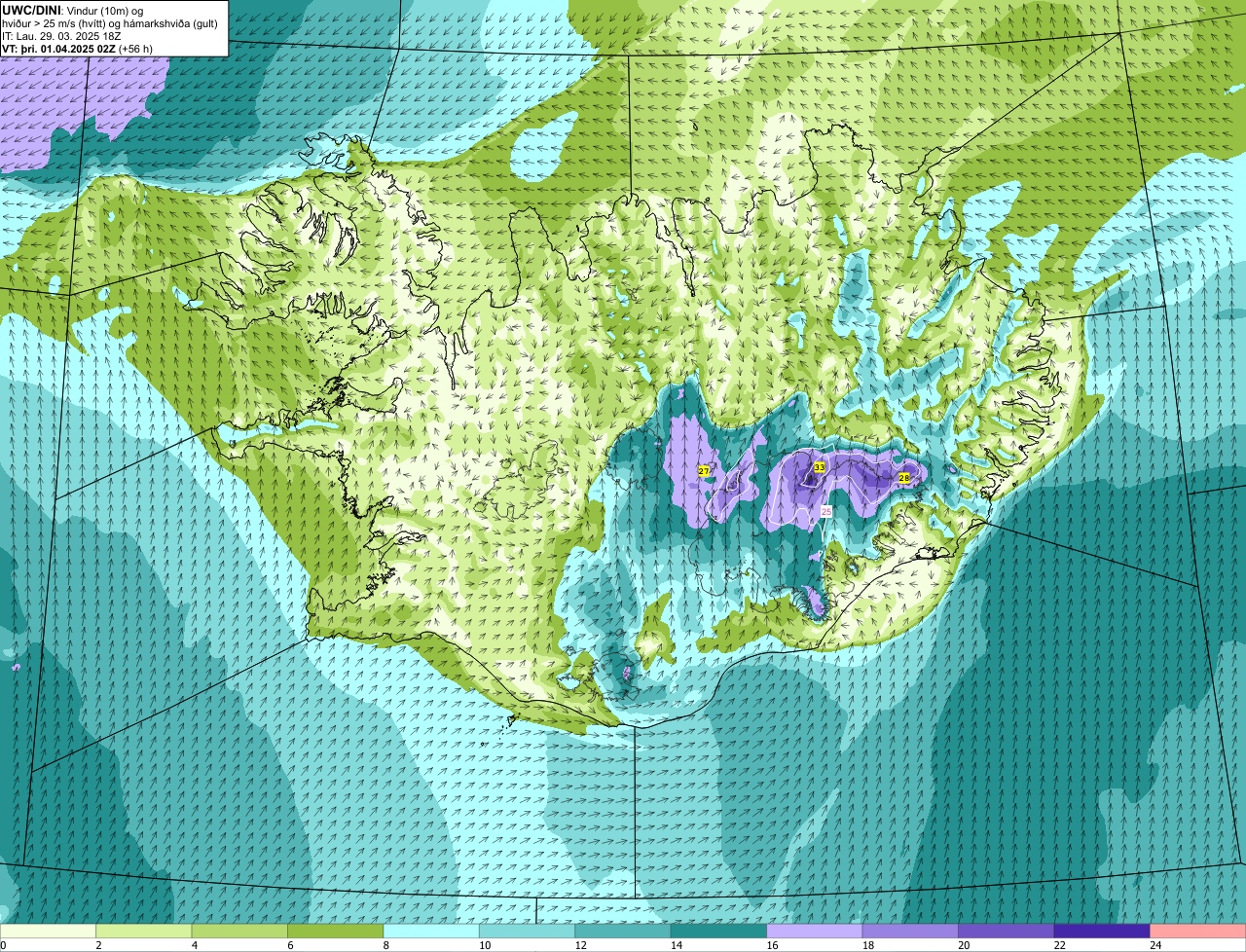Click the olive green 6–8 m/s legend swatch
This screenshot has width=1246, height=952.
tap(336, 931)
